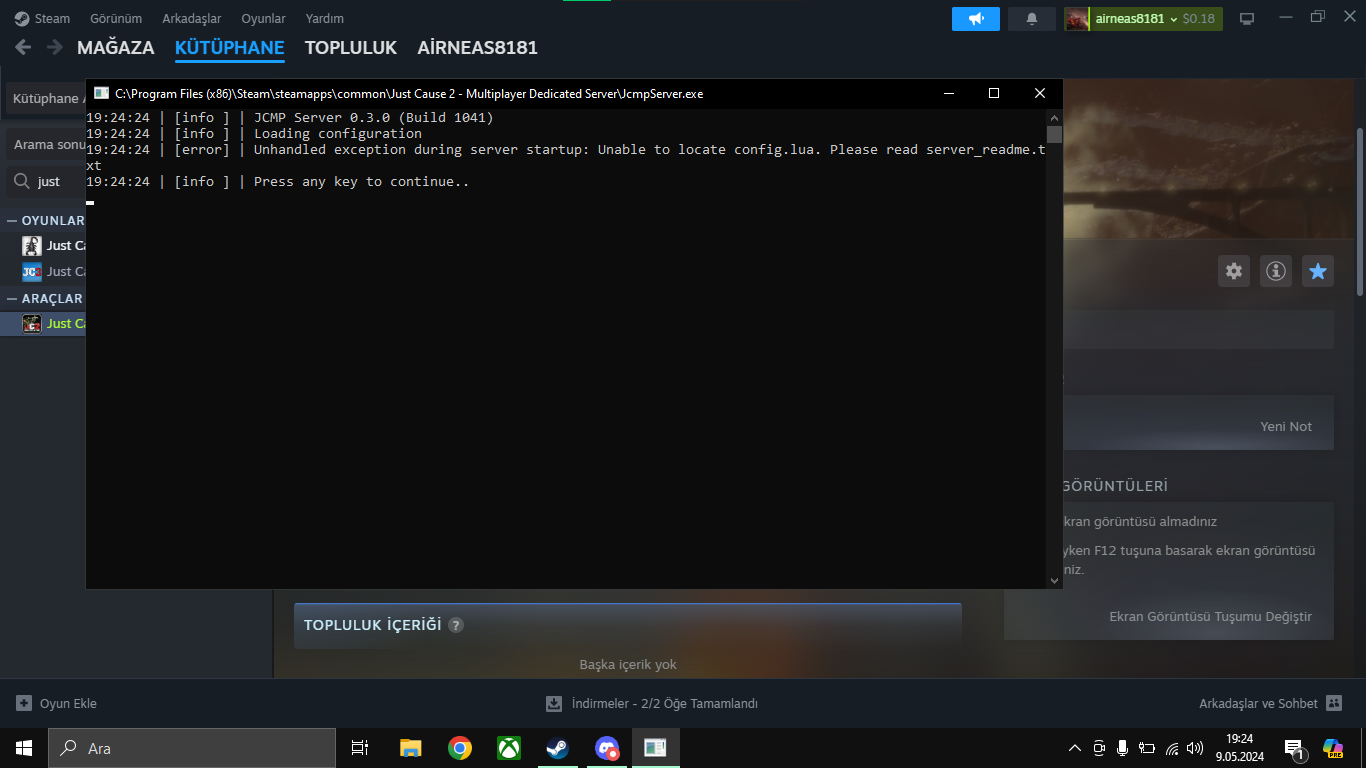Viewport: 1366px width, 768px height.
Task: Open File Explorer from the taskbar
Action: coord(410,748)
